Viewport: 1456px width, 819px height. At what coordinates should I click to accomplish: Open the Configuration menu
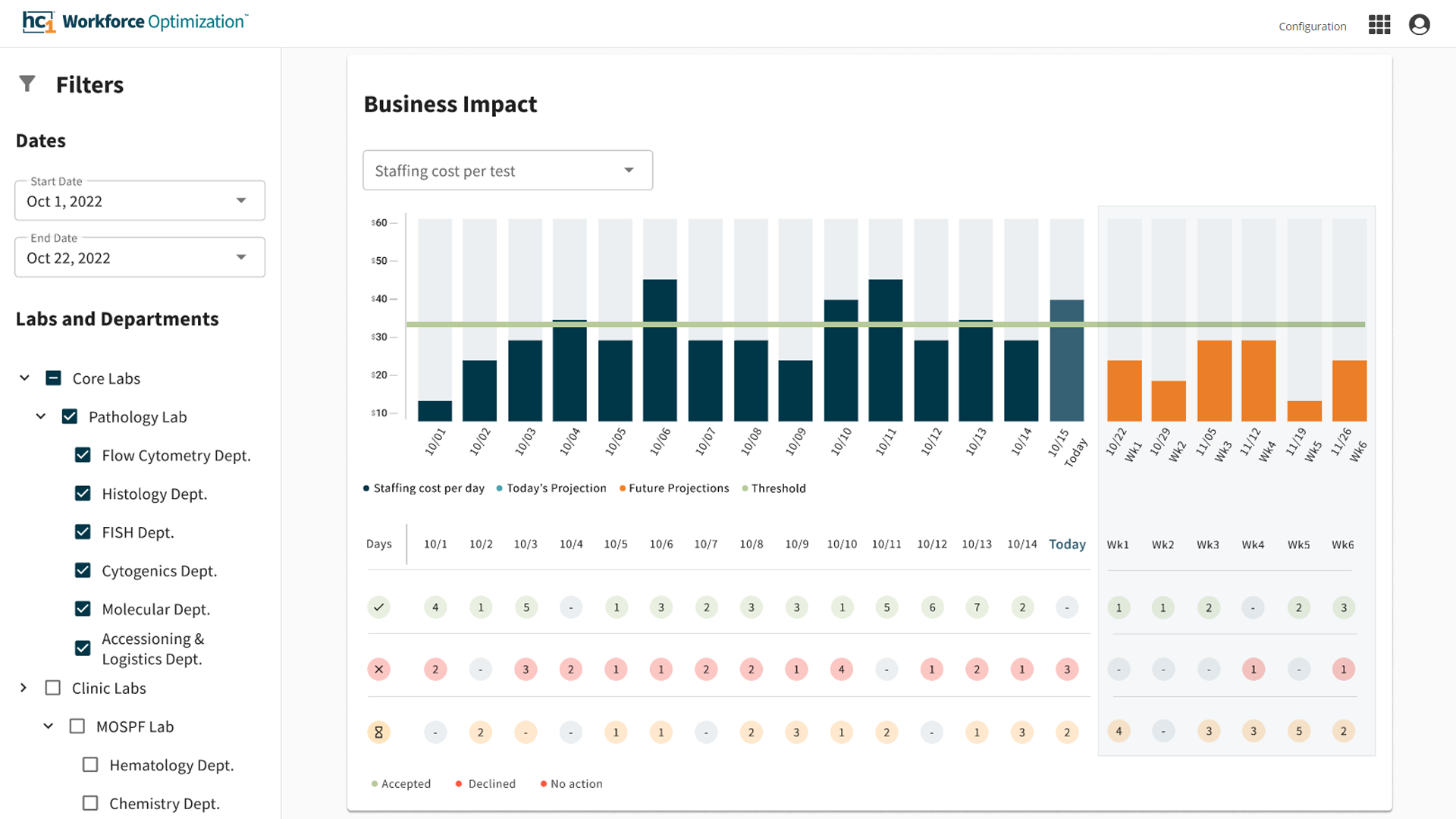[x=1312, y=27]
